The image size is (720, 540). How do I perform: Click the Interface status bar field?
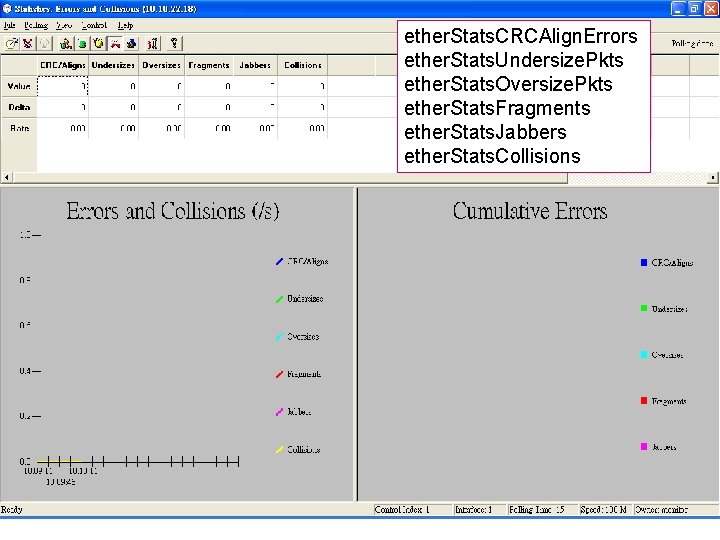click(x=480, y=510)
